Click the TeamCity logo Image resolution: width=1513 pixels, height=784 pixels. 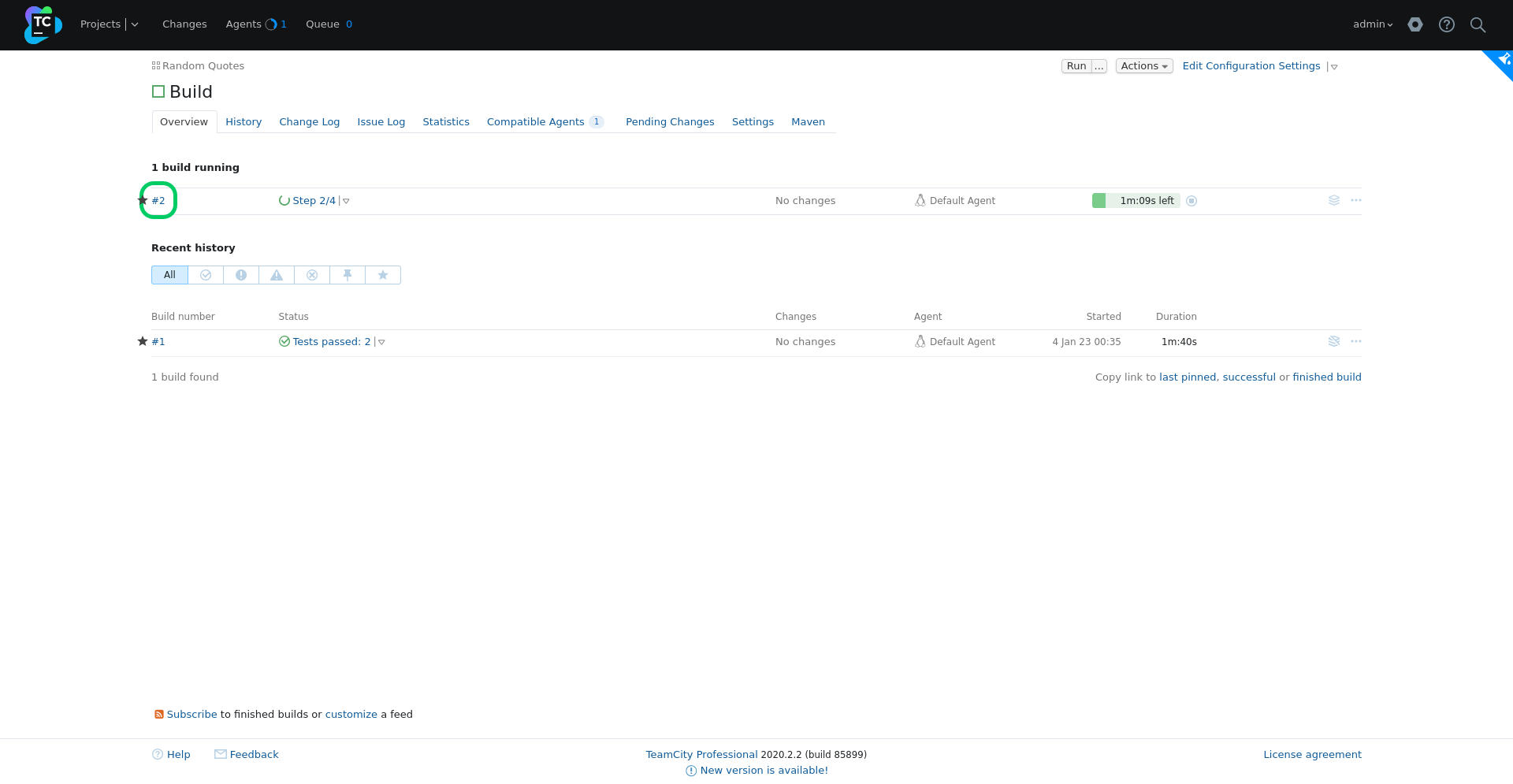click(43, 24)
